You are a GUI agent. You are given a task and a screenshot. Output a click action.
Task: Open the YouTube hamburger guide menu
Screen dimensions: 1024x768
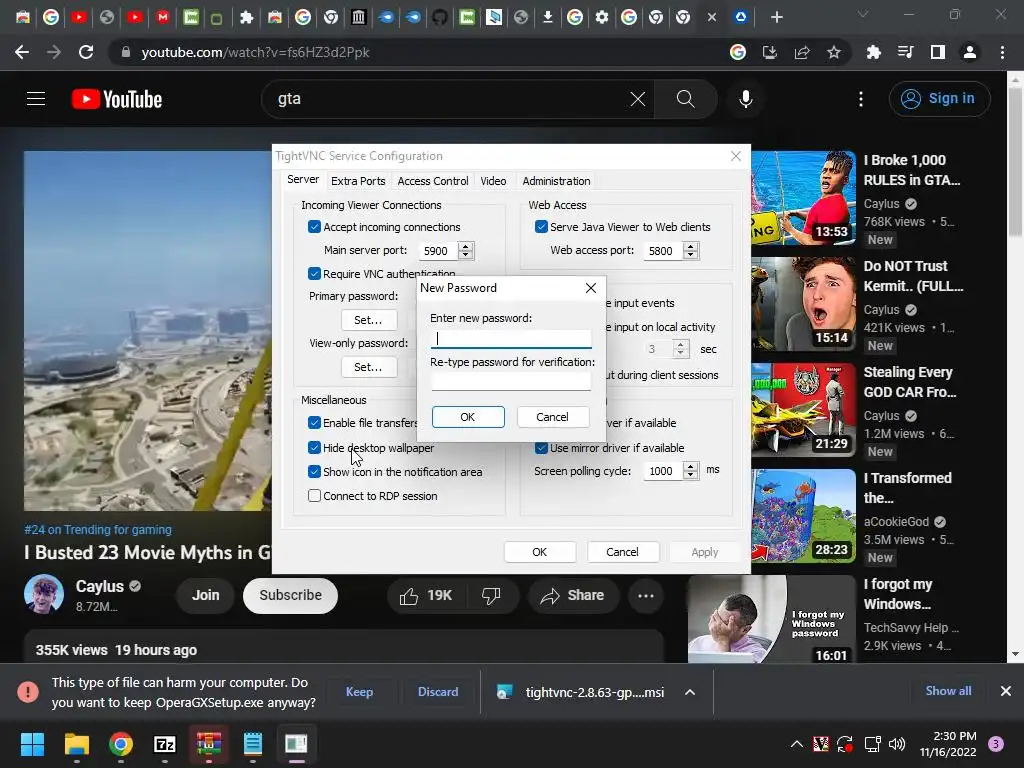click(36, 99)
